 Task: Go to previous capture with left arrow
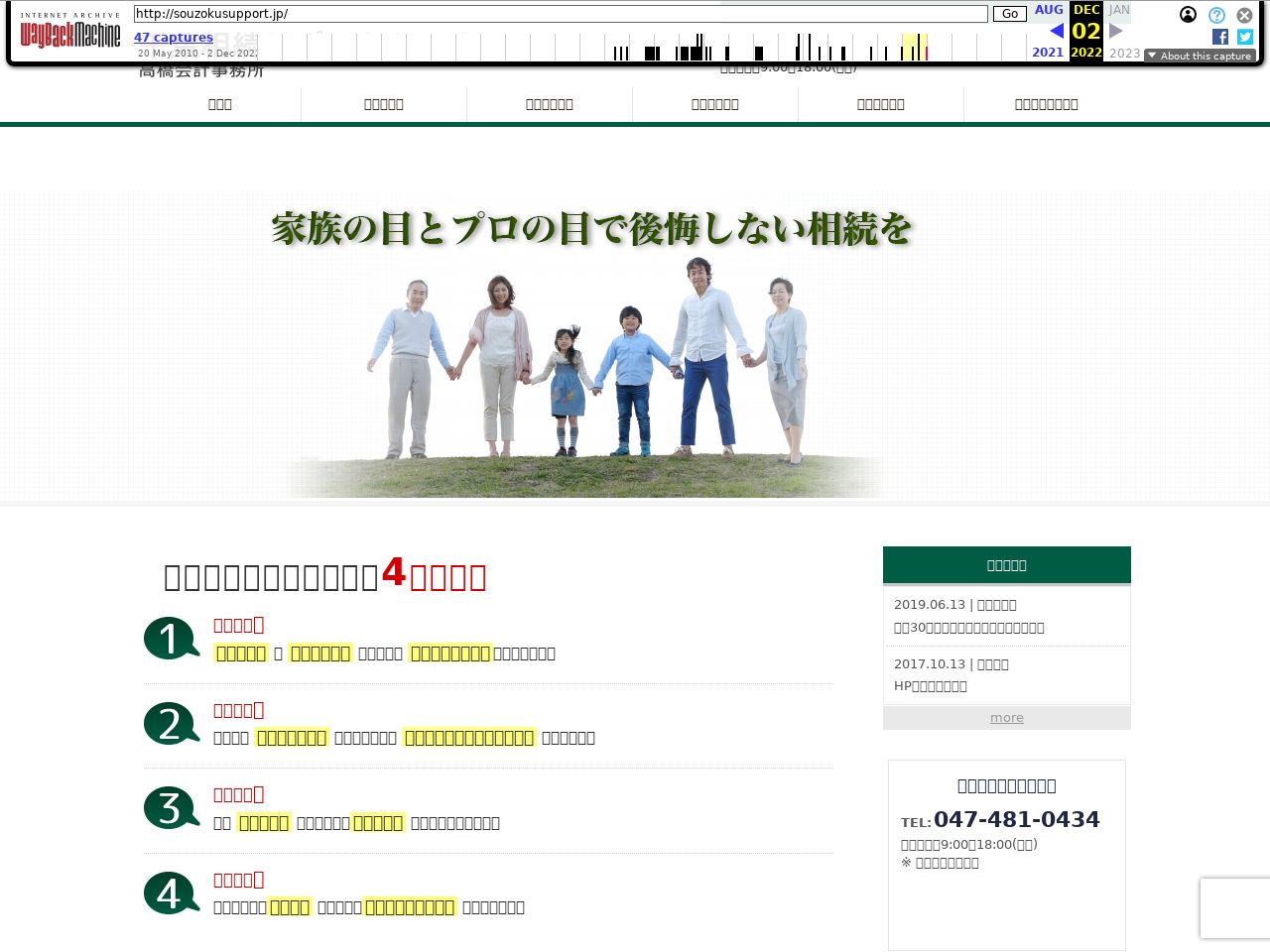(x=1056, y=31)
